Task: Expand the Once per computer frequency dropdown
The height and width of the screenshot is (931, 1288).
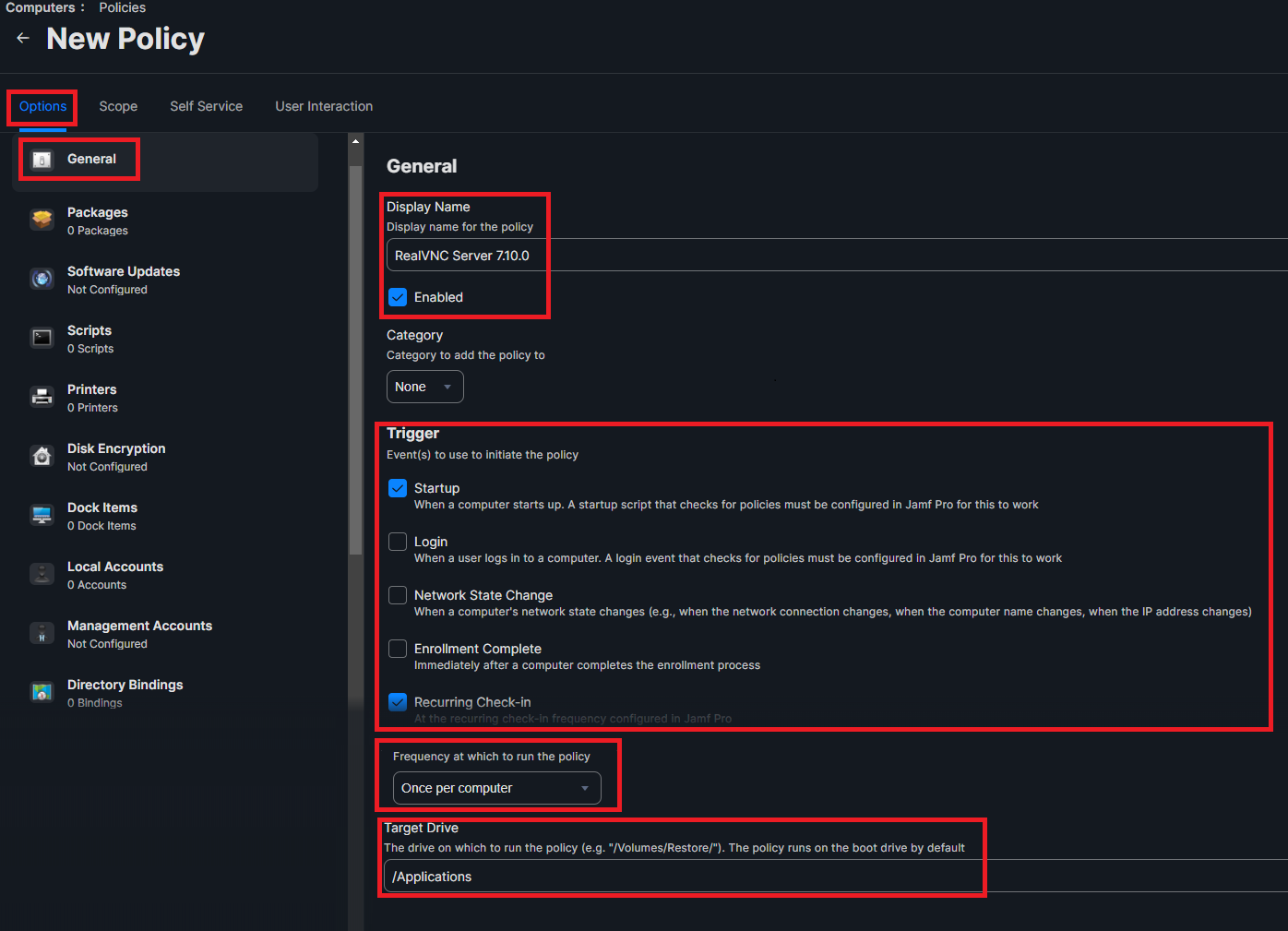Action: 496,788
